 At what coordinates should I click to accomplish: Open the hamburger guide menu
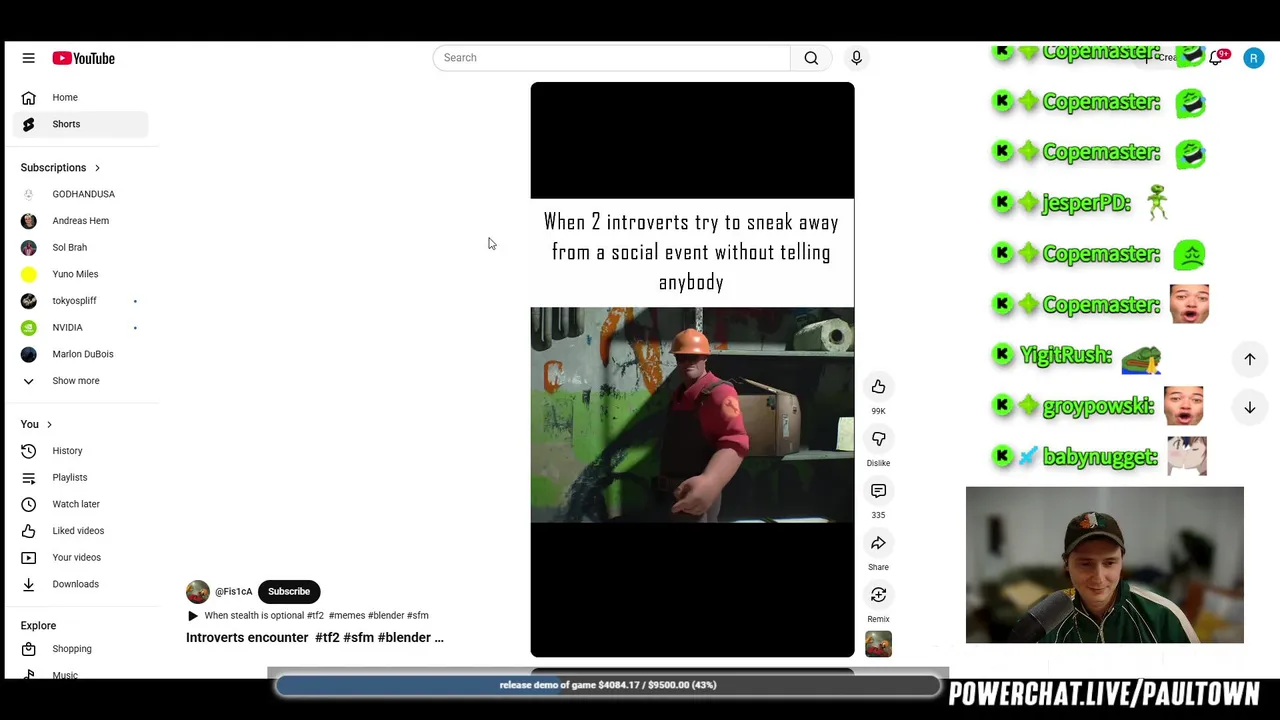[x=28, y=58]
